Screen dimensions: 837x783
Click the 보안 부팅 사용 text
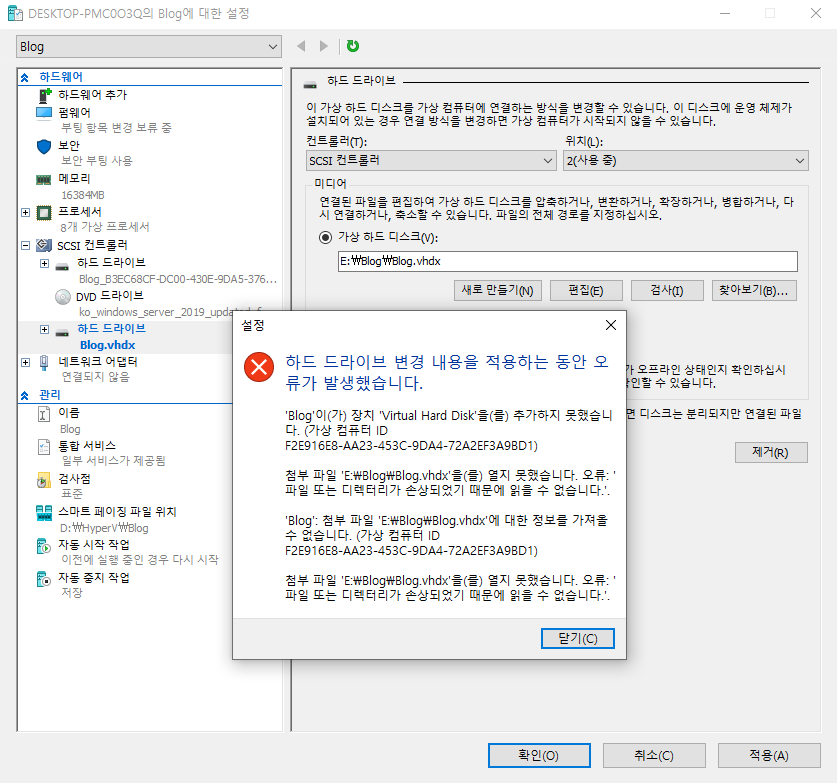pos(97,161)
